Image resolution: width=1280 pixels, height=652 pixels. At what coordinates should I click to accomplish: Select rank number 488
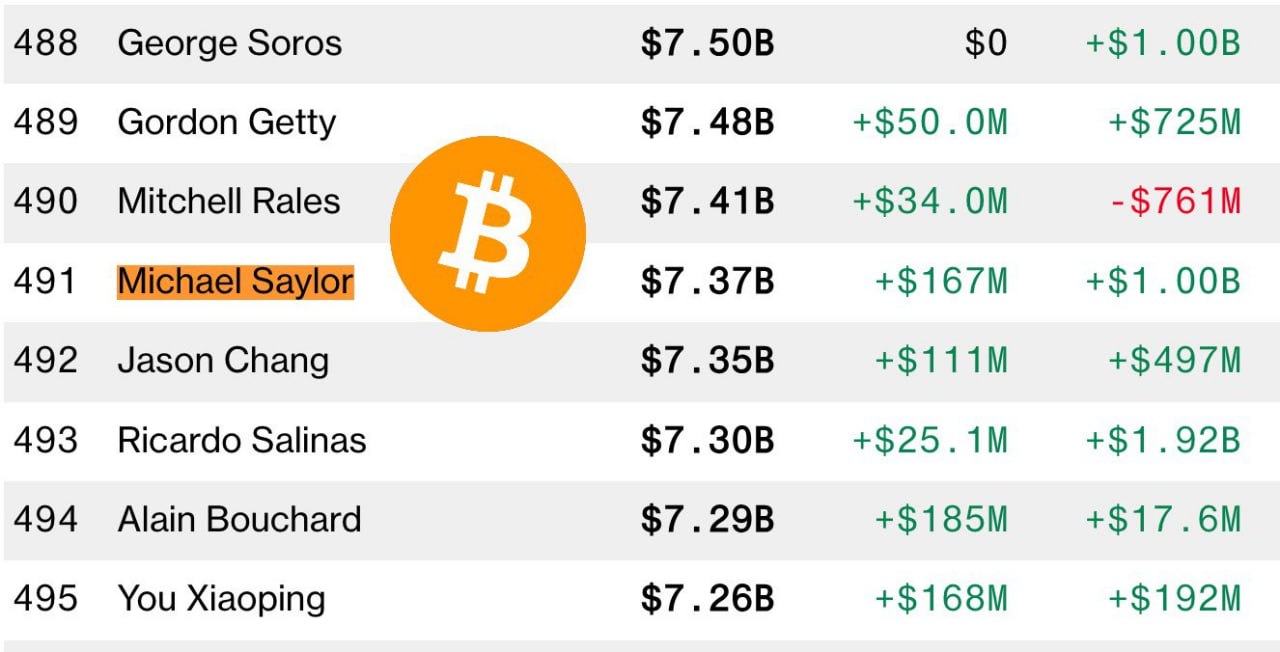(x=45, y=43)
